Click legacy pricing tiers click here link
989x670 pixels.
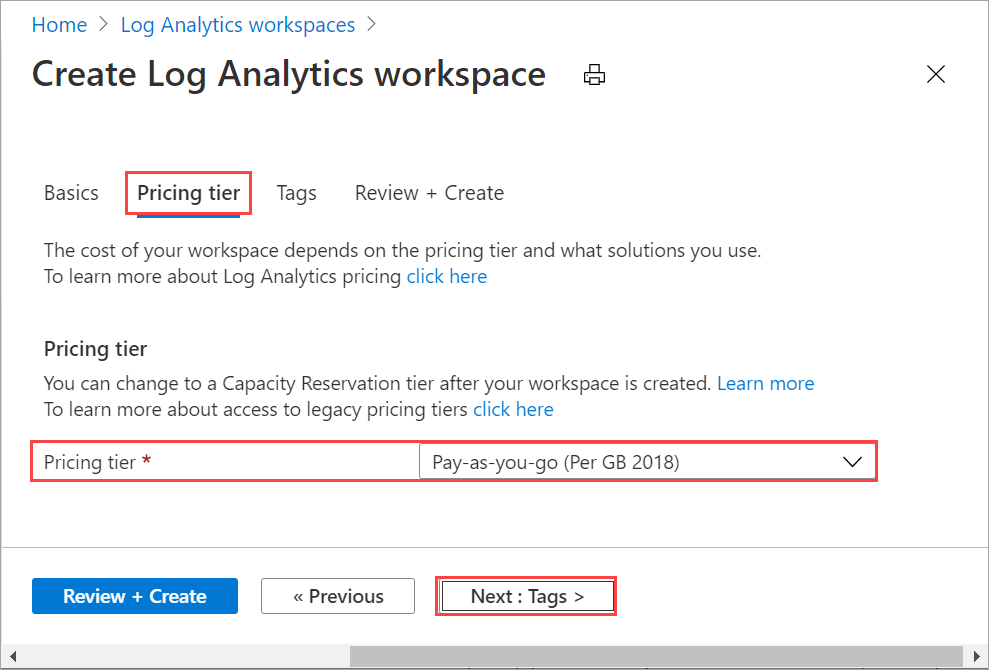click(513, 409)
